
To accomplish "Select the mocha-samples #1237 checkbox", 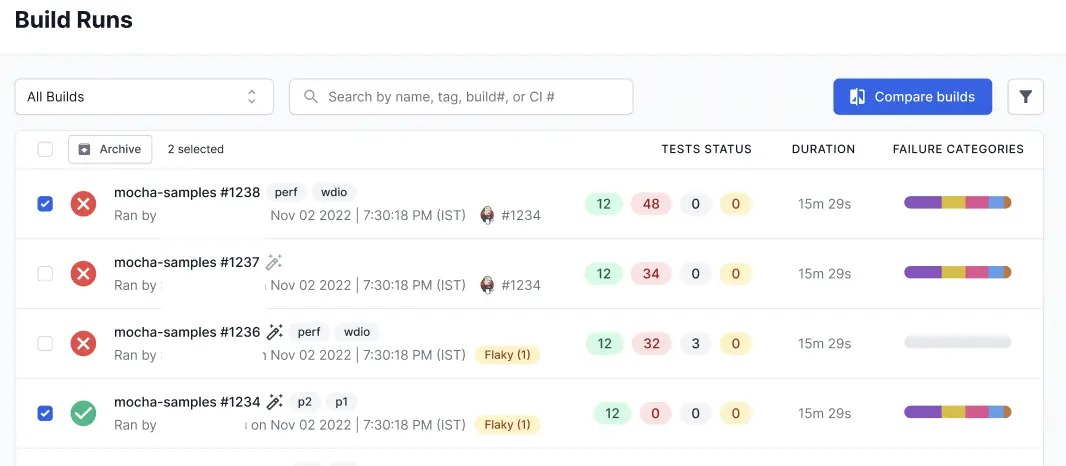I will click(45, 274).
